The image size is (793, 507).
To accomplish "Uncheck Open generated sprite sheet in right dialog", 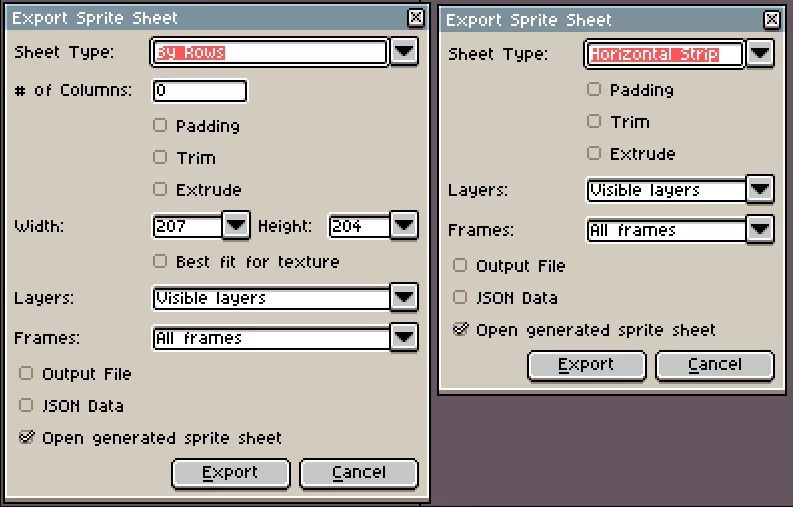I will (x=460, y=329).
